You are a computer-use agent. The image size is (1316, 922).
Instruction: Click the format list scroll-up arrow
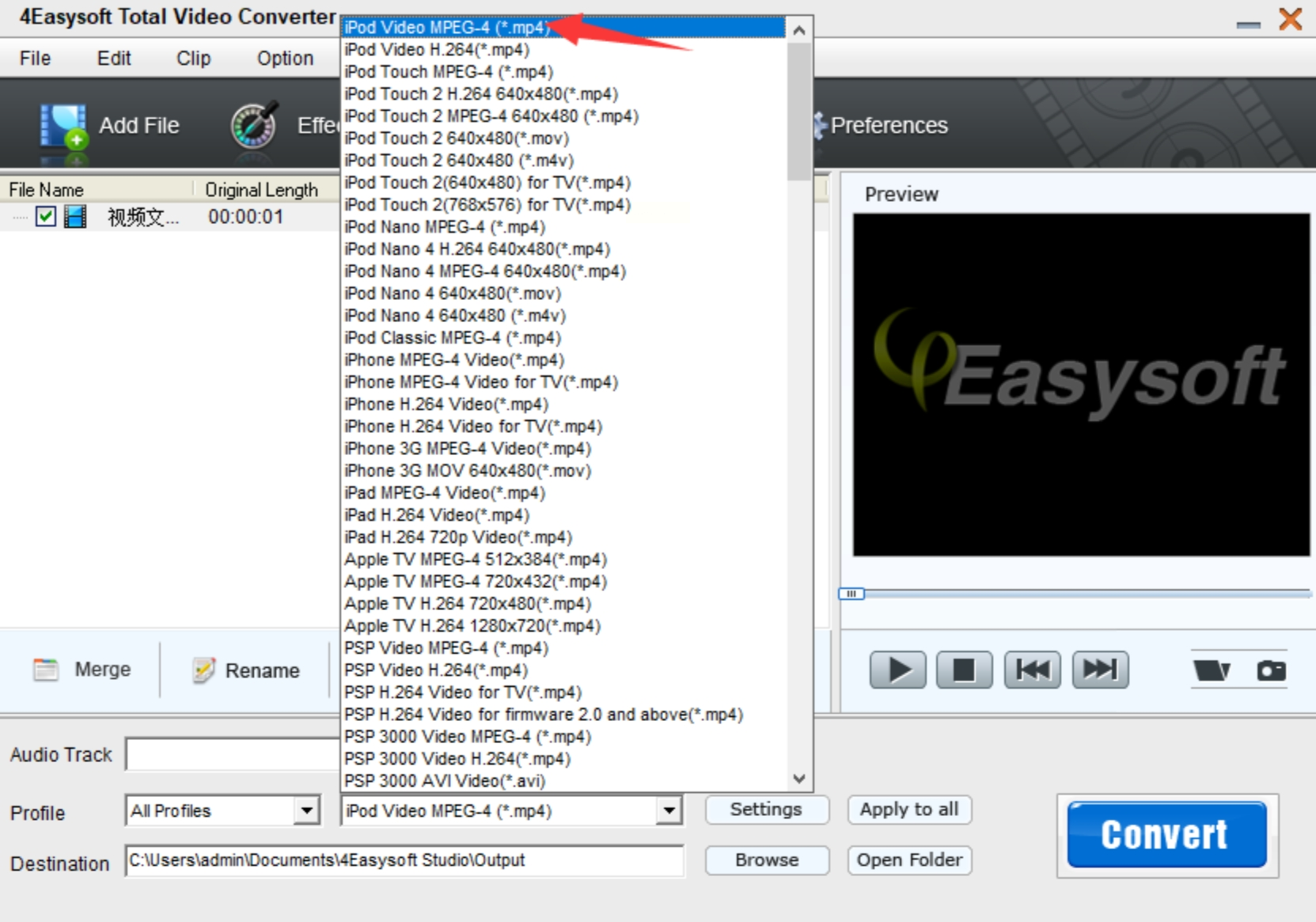[x=799, y=30]
